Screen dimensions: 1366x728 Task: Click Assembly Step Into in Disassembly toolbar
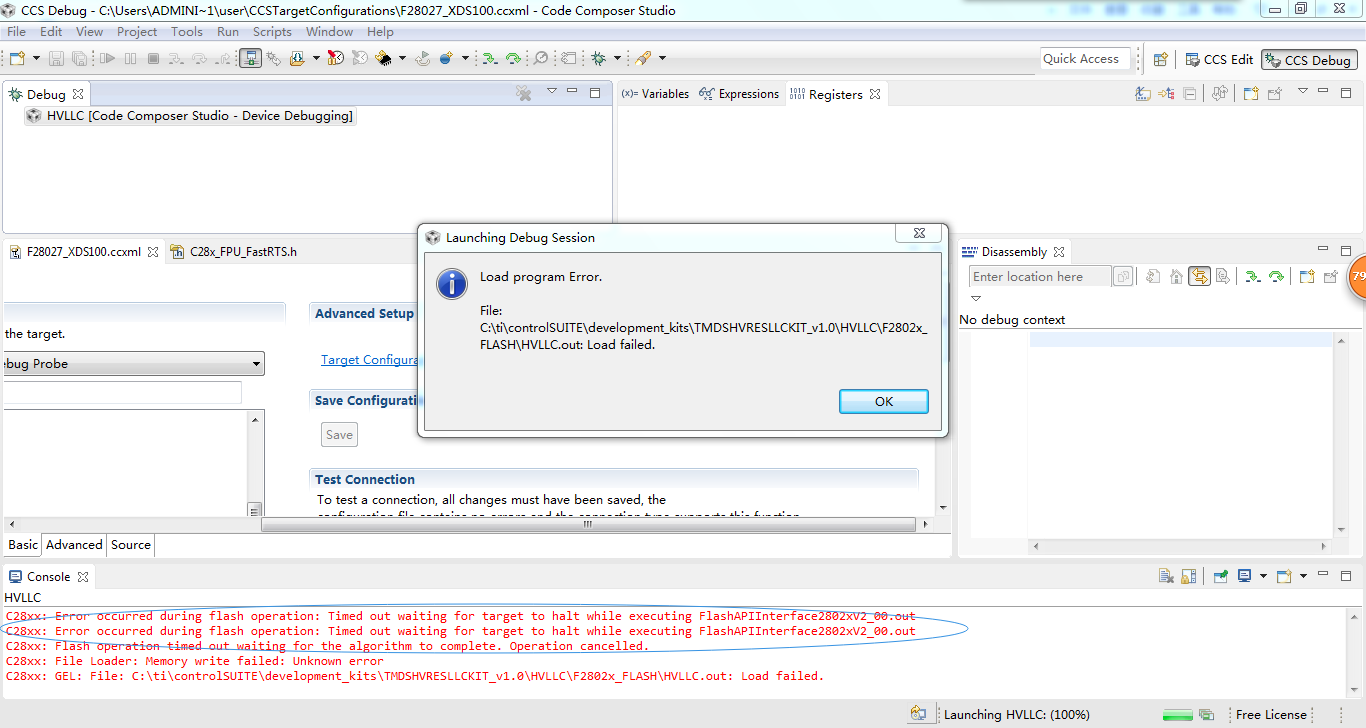(1252, 276)
